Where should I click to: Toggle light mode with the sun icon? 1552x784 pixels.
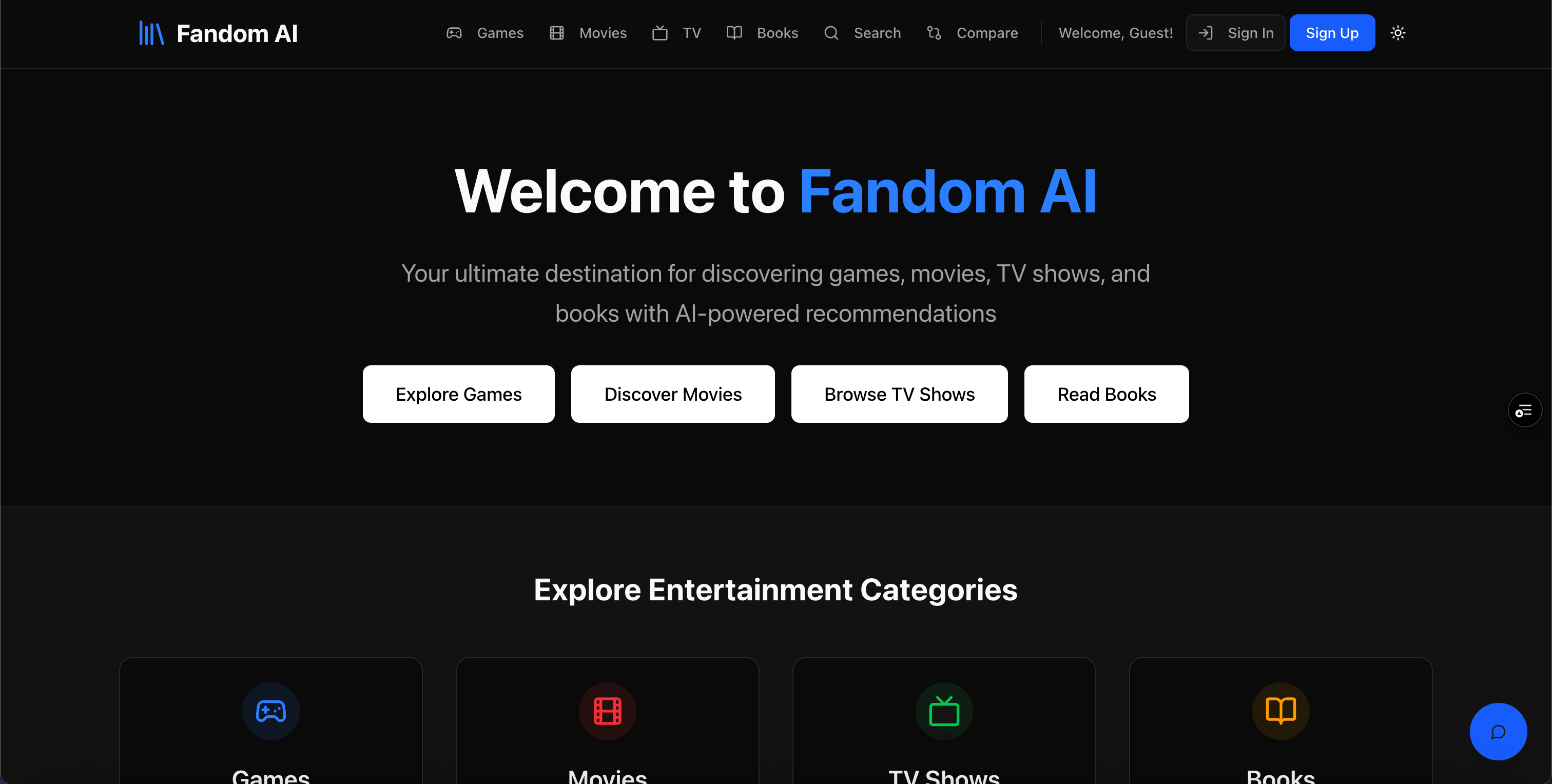pos(1398,33)
